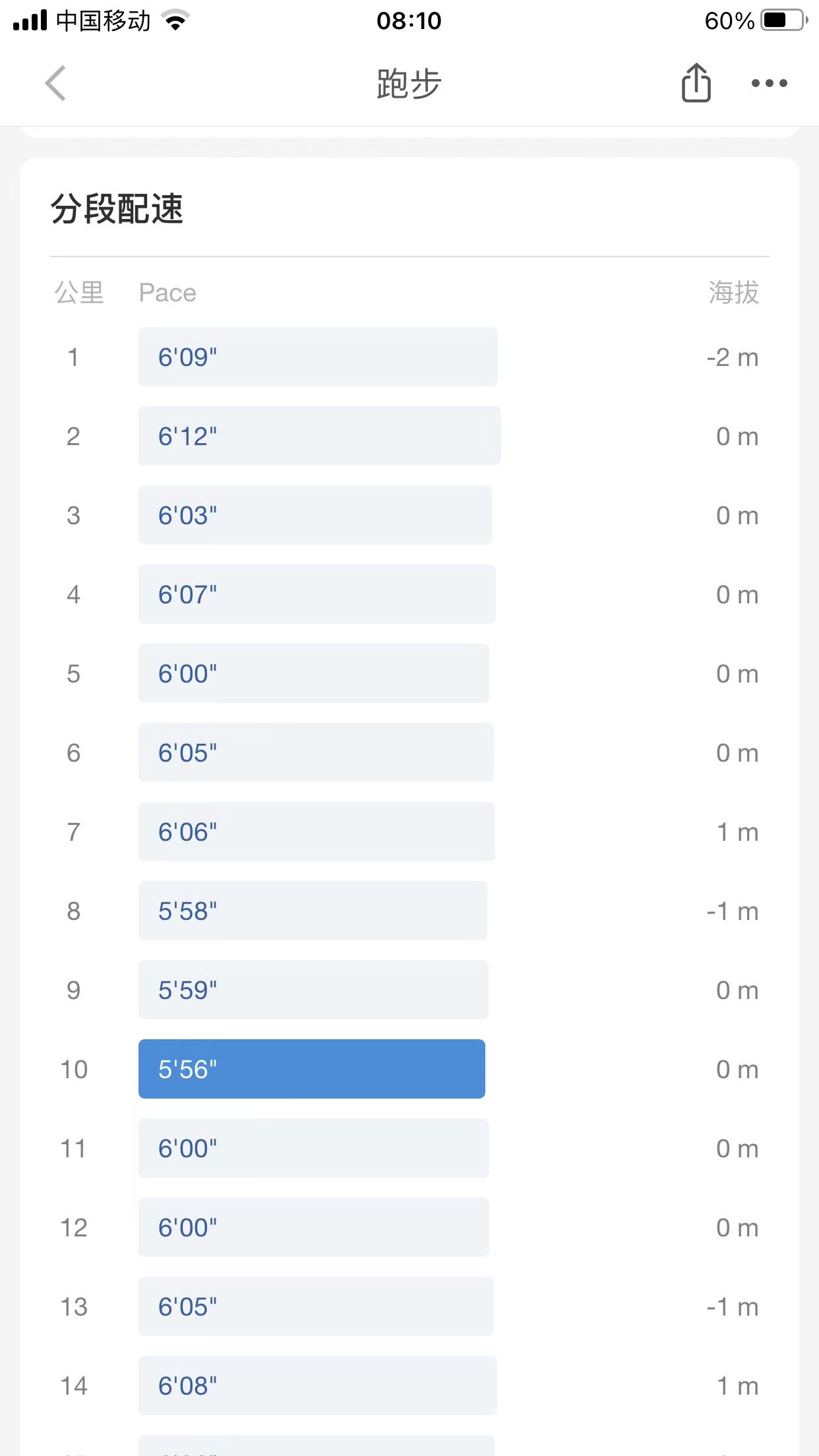The image size is (819, 1456).
Task: Tap the Pace column header
Action: pyautogui.click(x=167, y=293)
